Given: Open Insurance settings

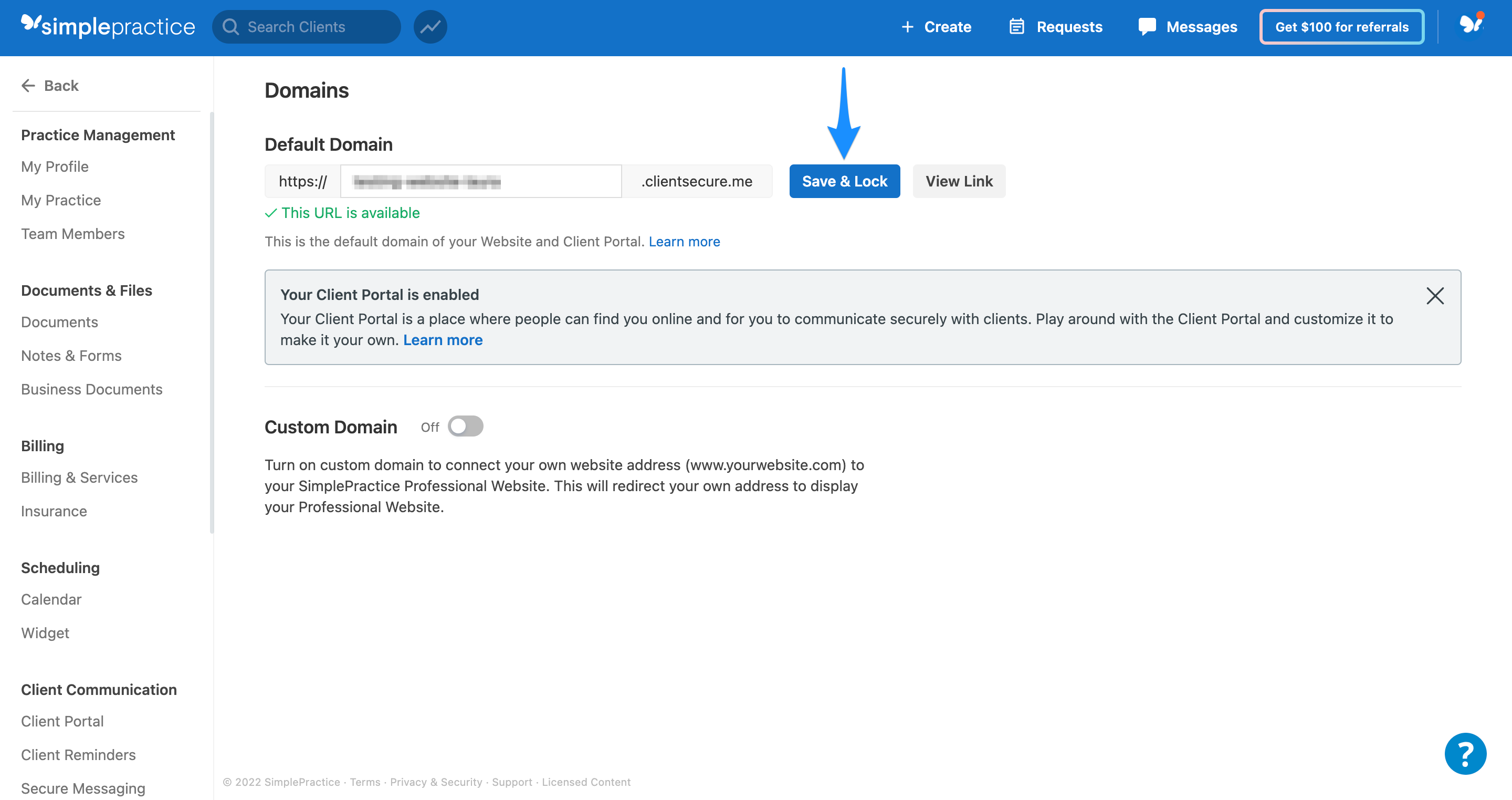Looking at the screenshot, I should click(54, 511).
